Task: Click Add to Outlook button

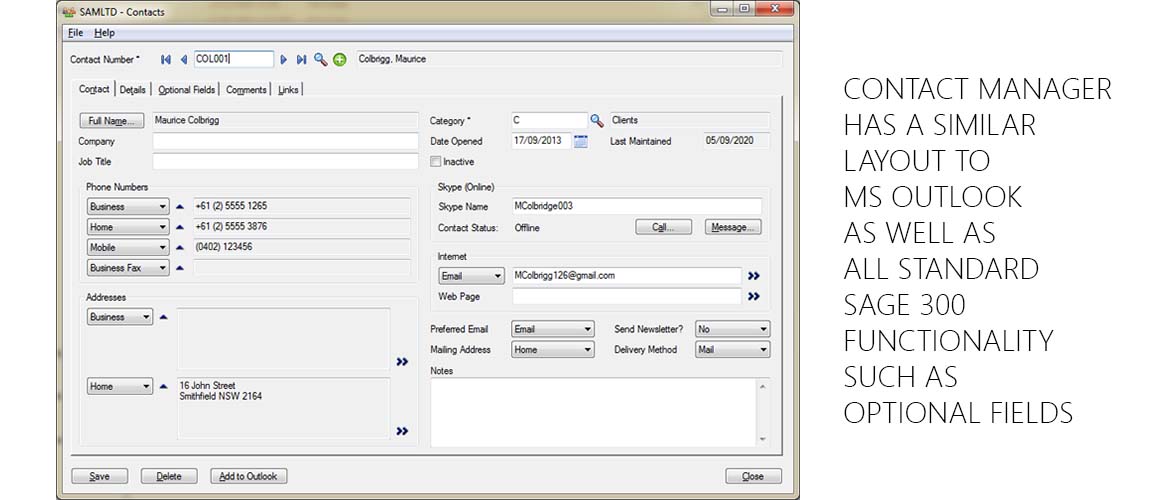Action: (248, 476)
